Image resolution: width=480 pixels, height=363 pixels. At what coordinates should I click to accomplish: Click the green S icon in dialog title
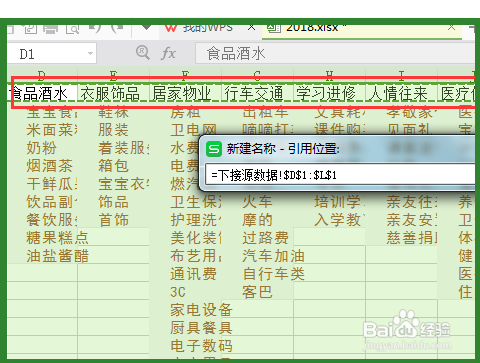214,149
